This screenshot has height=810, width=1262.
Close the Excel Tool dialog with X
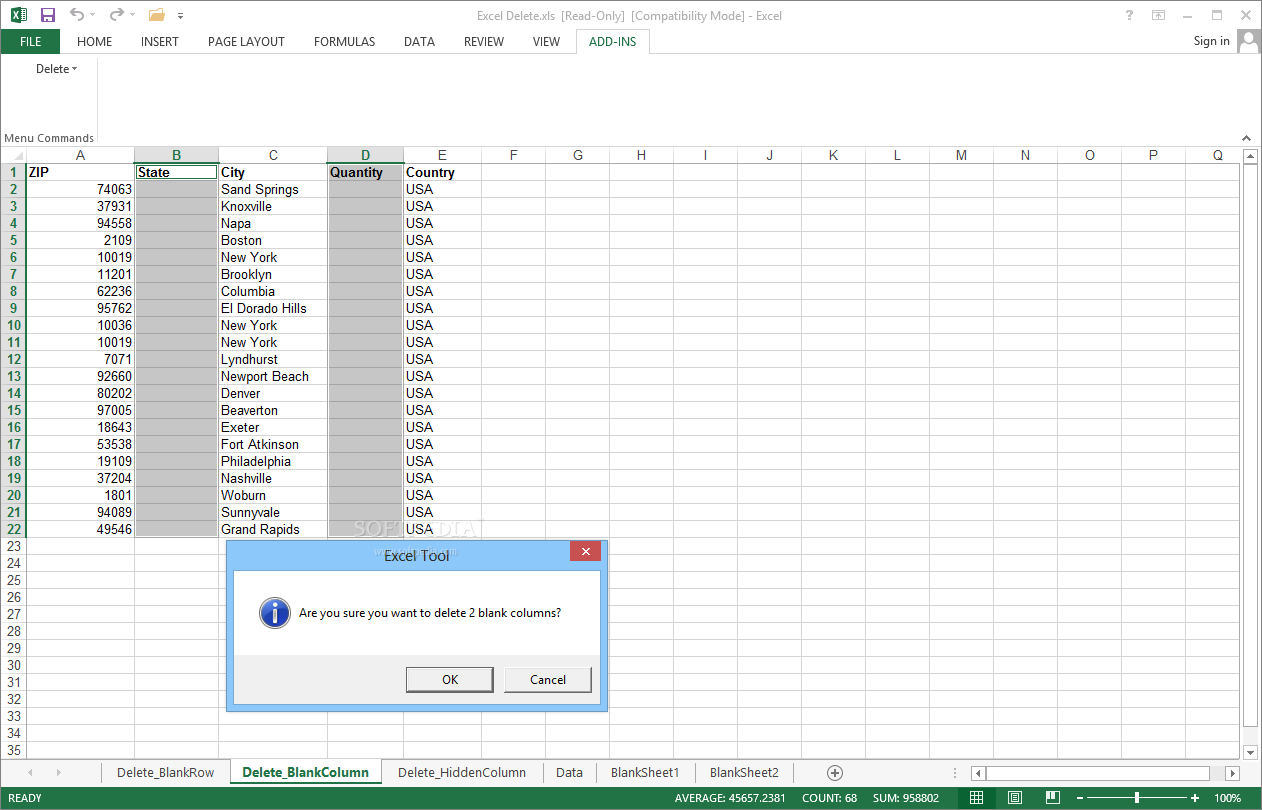click(x=585, y=551)
